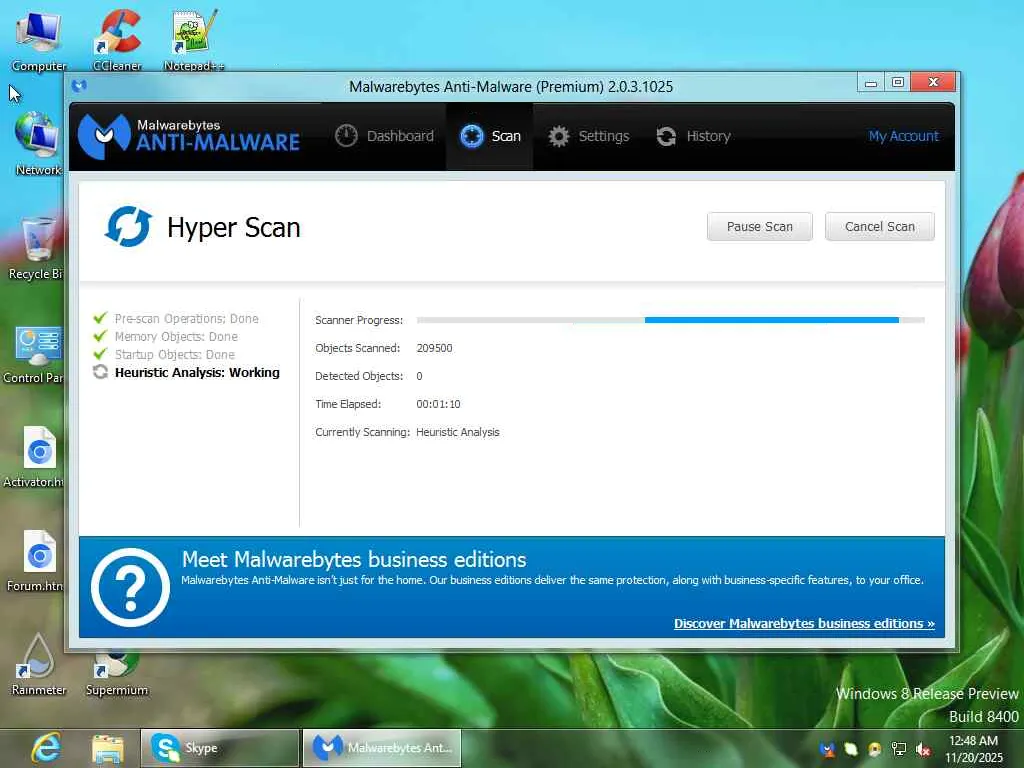Open the Activator.htm desktop file
The image size is (1024, 768).
click(x=35, y=457)
